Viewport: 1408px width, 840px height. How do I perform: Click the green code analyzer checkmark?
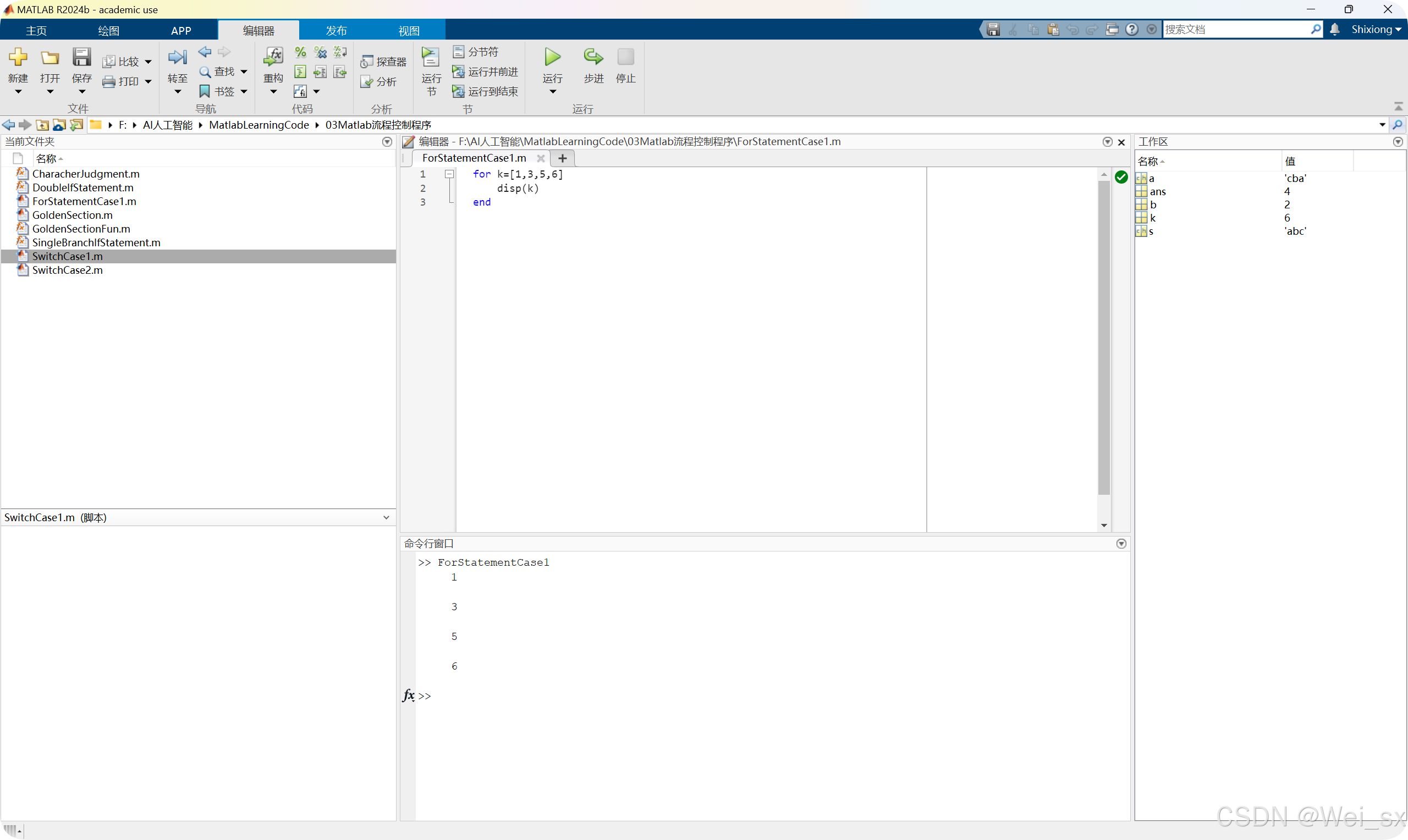point(1120,177)
